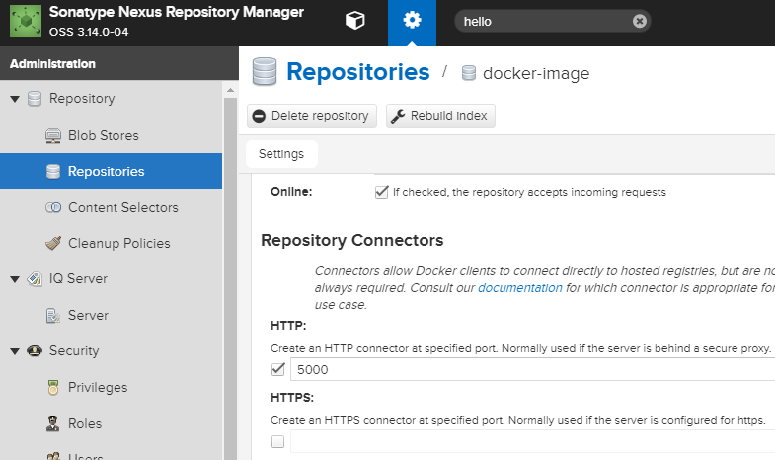The width and height of the screenshot is (775, 460).
Task: Click the search box containing hello
Action: pos(552,21)
